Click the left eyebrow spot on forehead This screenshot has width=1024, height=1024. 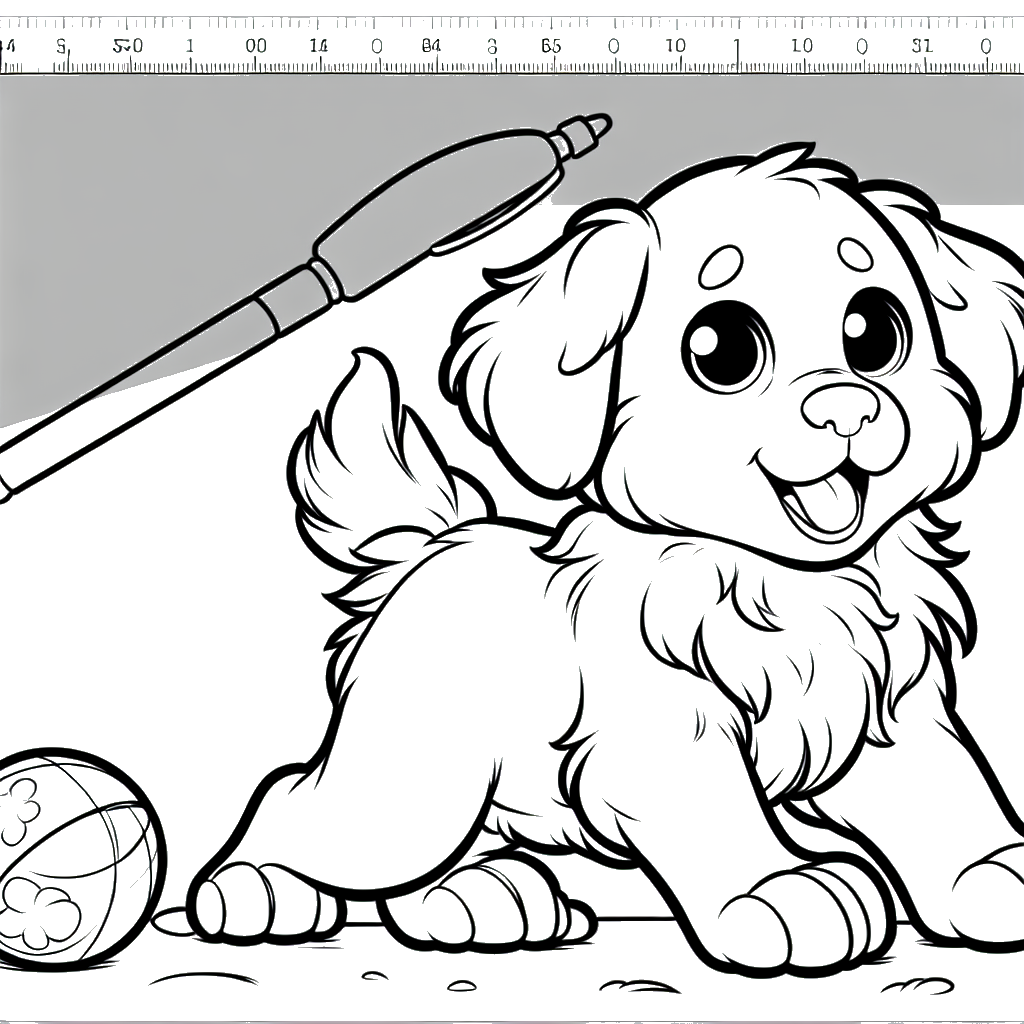point(719,267)
